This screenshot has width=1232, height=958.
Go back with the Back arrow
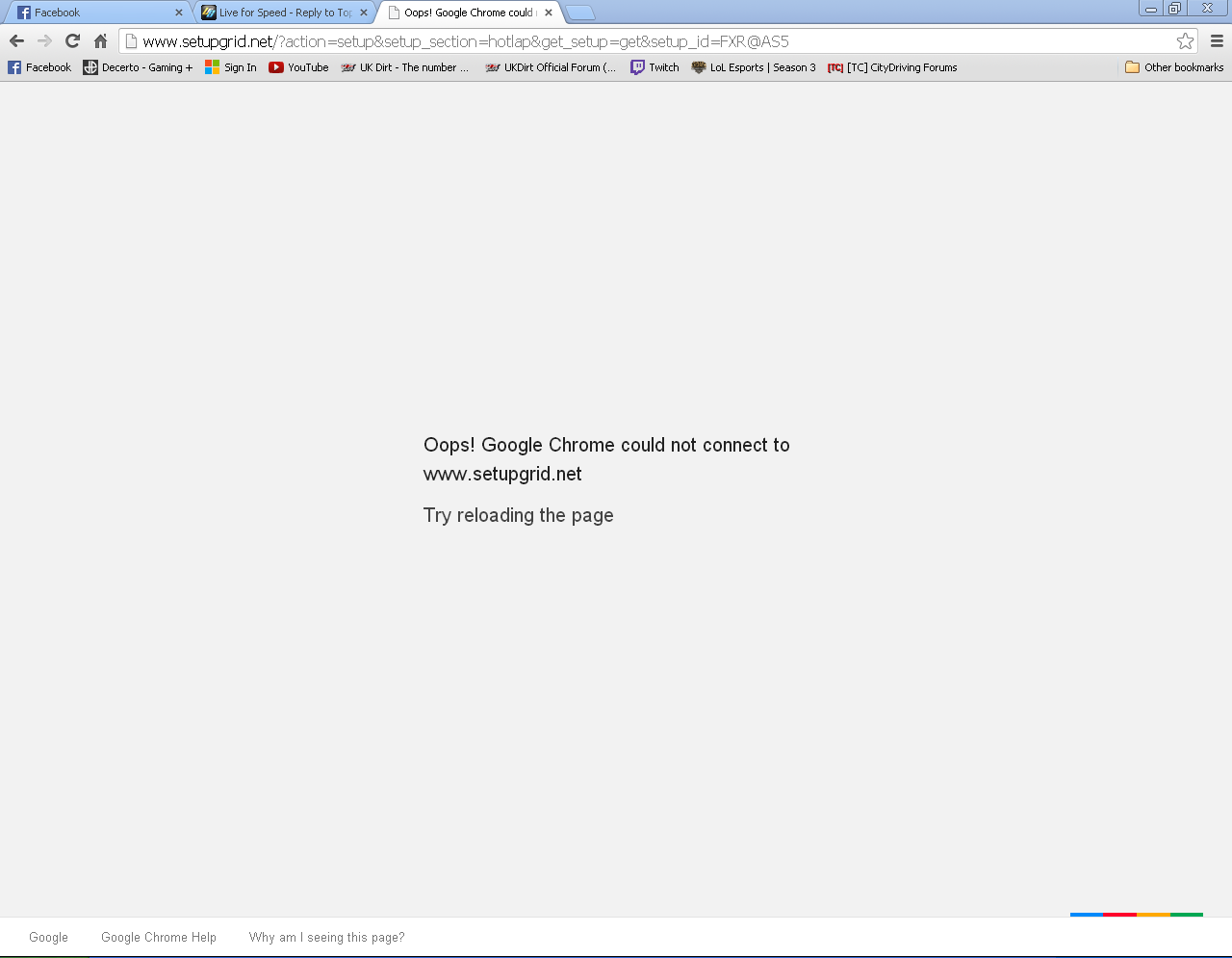16,40
